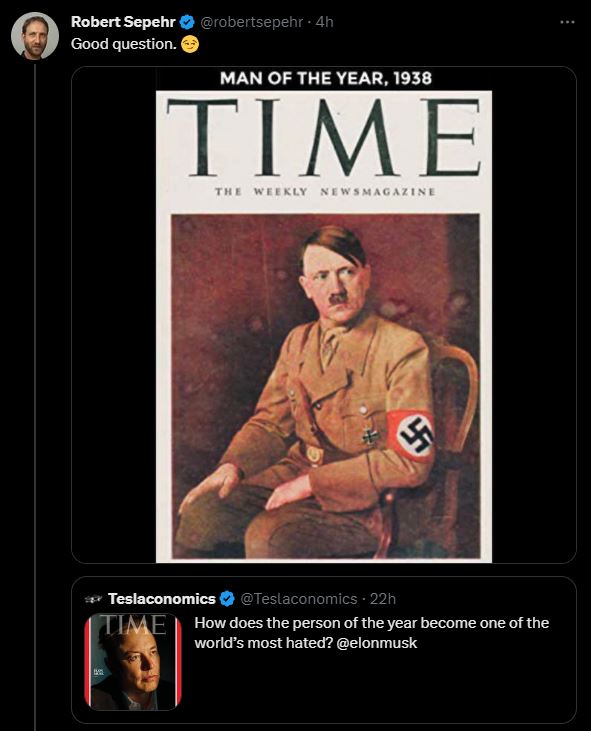
Task: Open the @robertsepehr handle link
Action: coord(252,22)
